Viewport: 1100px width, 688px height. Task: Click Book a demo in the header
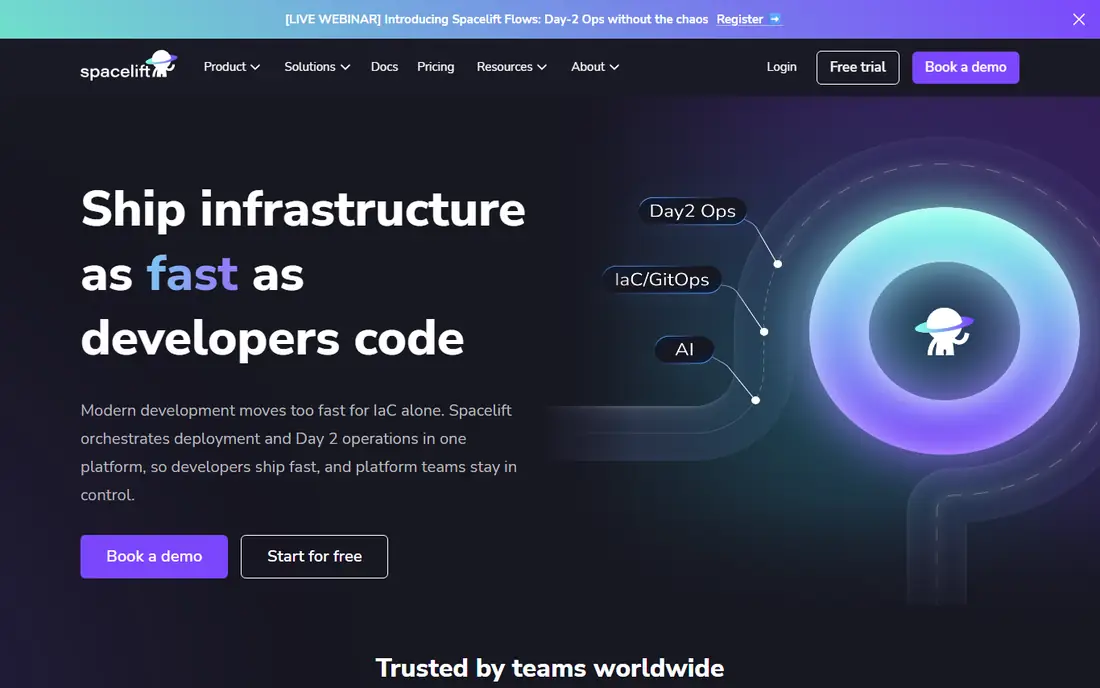click(x=965, y=67)
